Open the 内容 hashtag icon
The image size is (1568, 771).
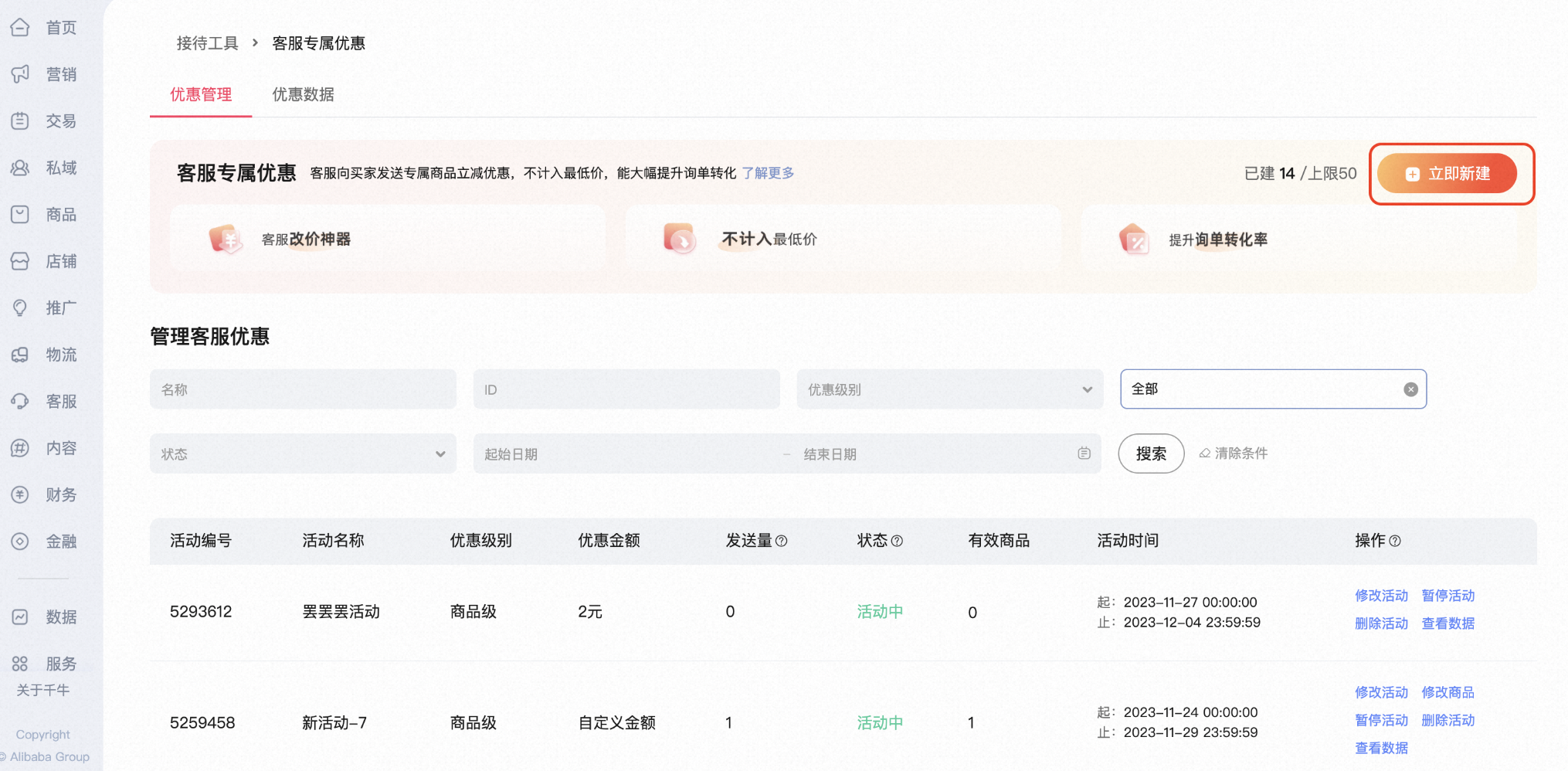coord(20,448)
